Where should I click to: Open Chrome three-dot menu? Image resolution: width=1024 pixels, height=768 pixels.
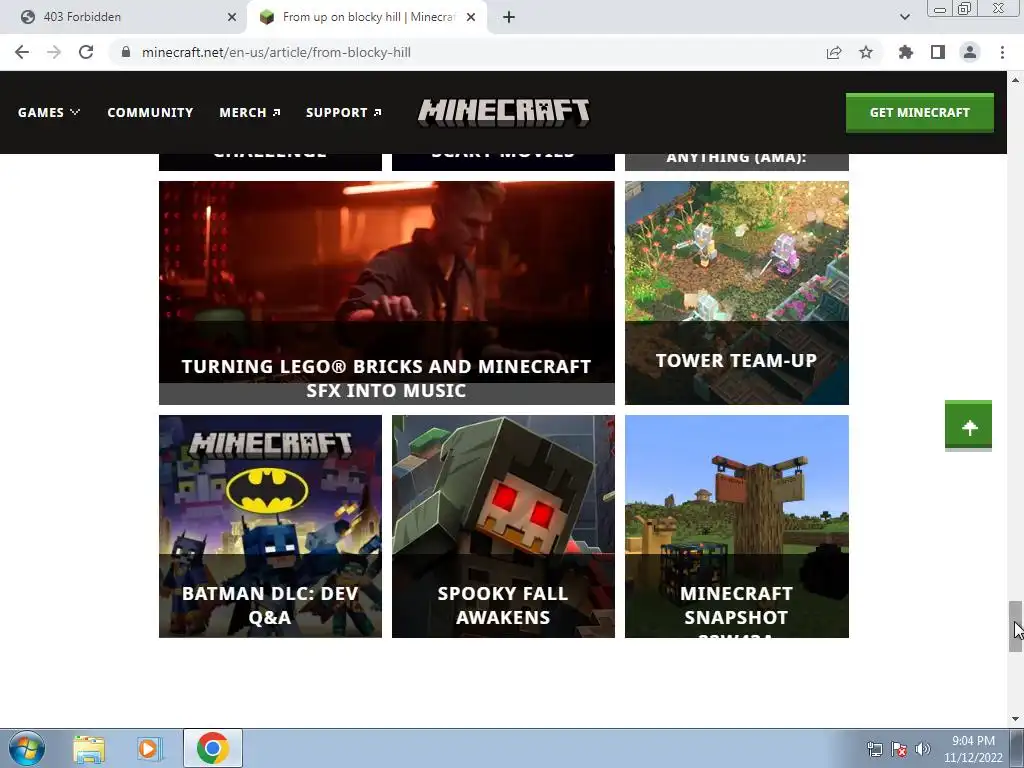coord(1002,52)
